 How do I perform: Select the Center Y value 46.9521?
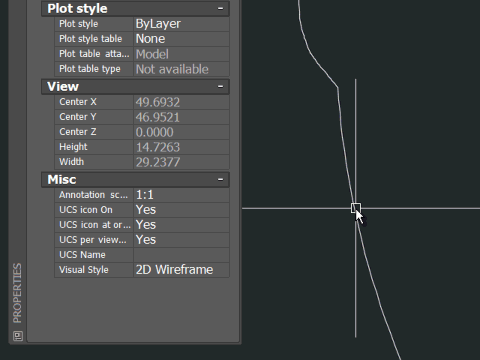click(x=181, y=117)
